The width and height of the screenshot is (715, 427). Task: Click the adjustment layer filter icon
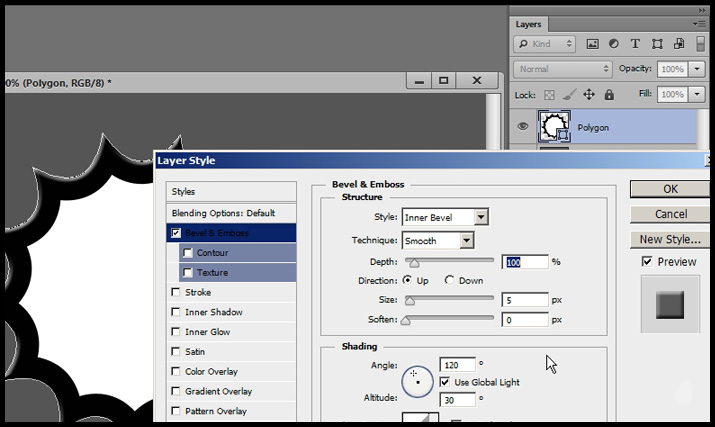pyautogui.click(x=614, y=44)
